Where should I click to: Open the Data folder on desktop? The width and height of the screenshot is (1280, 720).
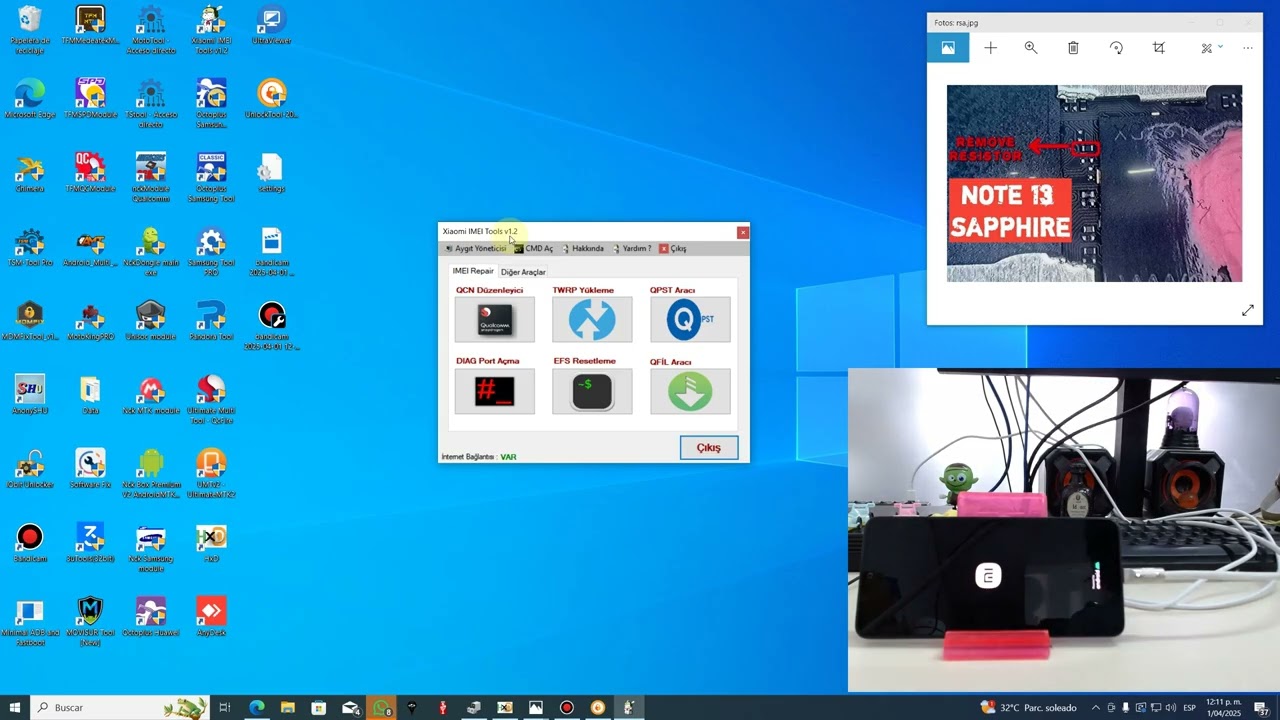90,395
